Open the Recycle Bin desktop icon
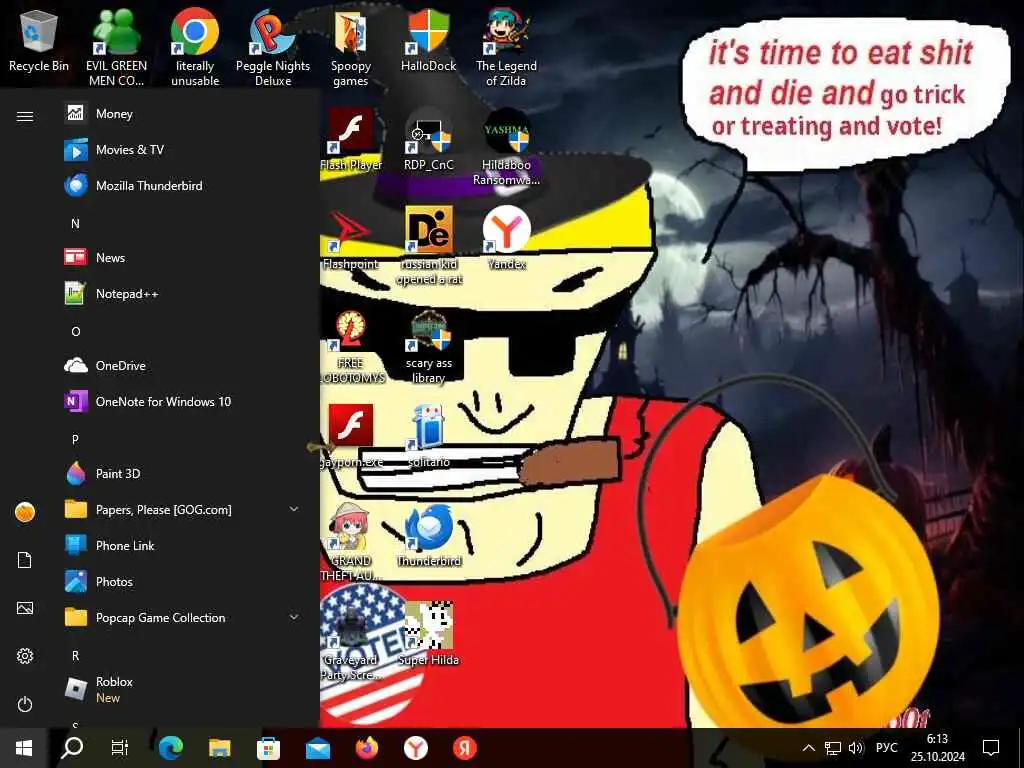1024x768 pixels. tap(39, 40)
